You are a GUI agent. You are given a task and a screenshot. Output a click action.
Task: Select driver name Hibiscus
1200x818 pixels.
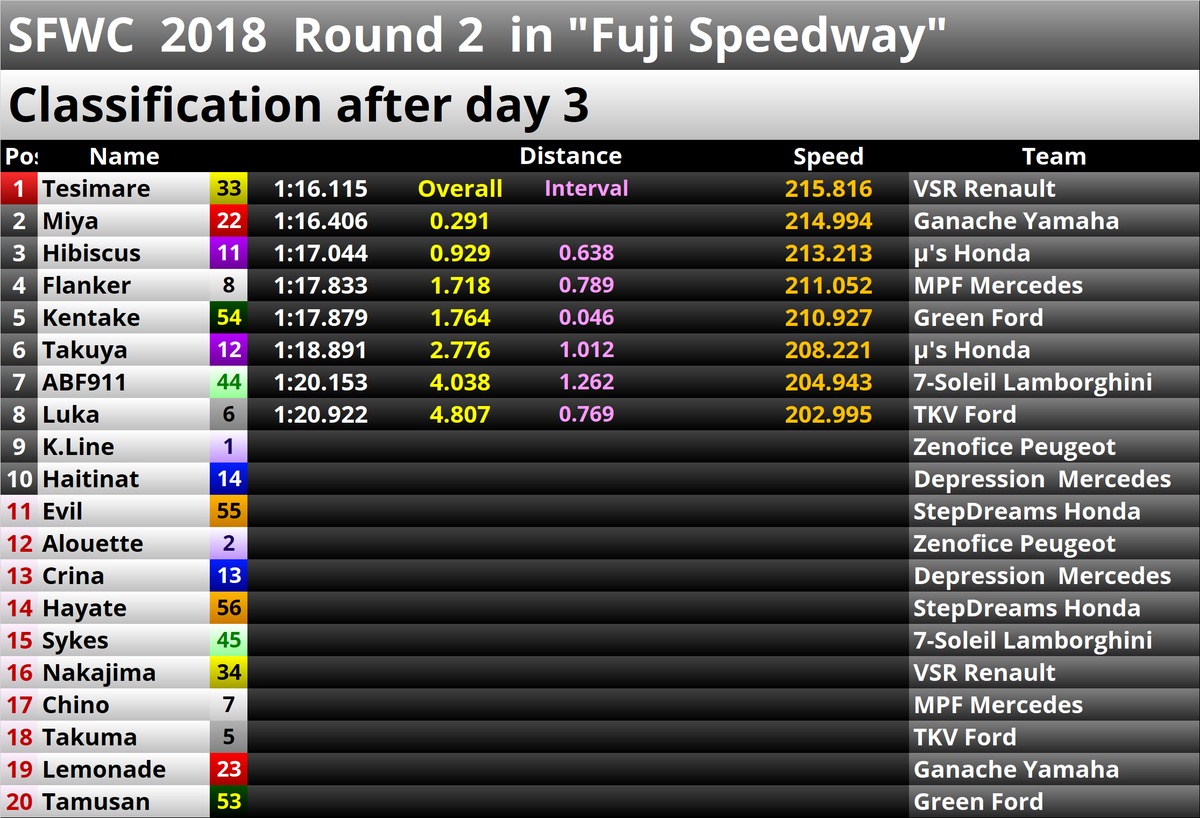click(x=91, y=253)
